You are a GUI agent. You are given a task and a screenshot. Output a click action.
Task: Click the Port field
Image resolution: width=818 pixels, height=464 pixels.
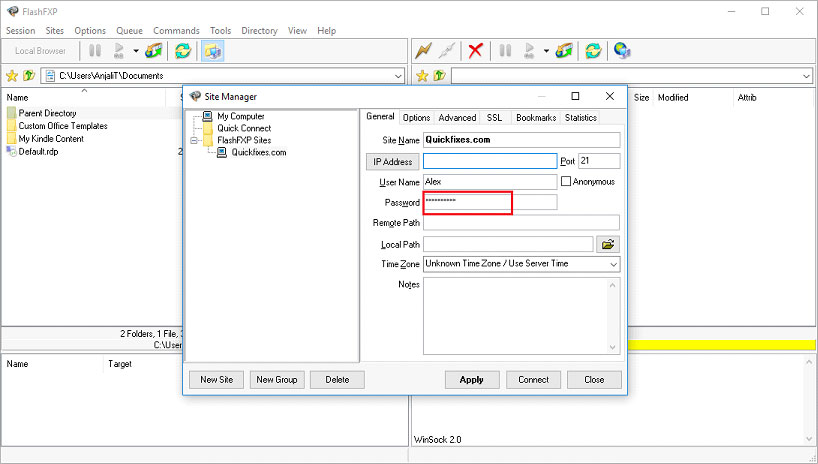[599, 161]
